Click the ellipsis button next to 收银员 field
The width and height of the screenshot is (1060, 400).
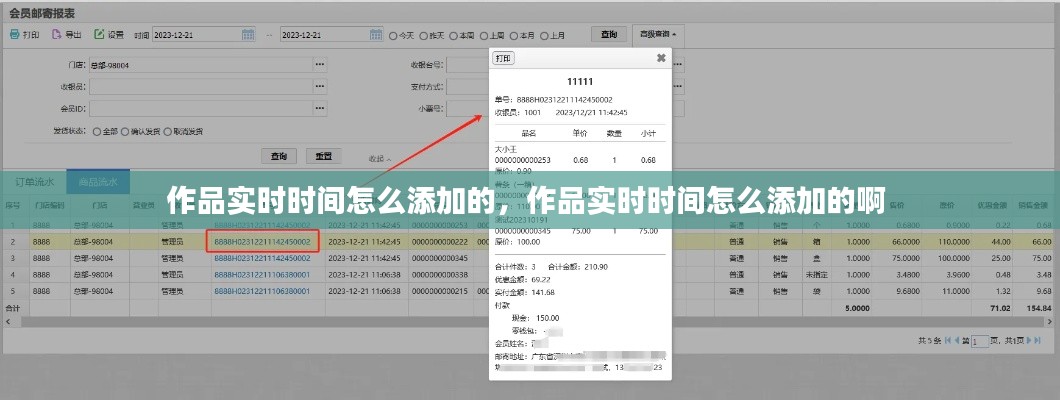(320, 86)
